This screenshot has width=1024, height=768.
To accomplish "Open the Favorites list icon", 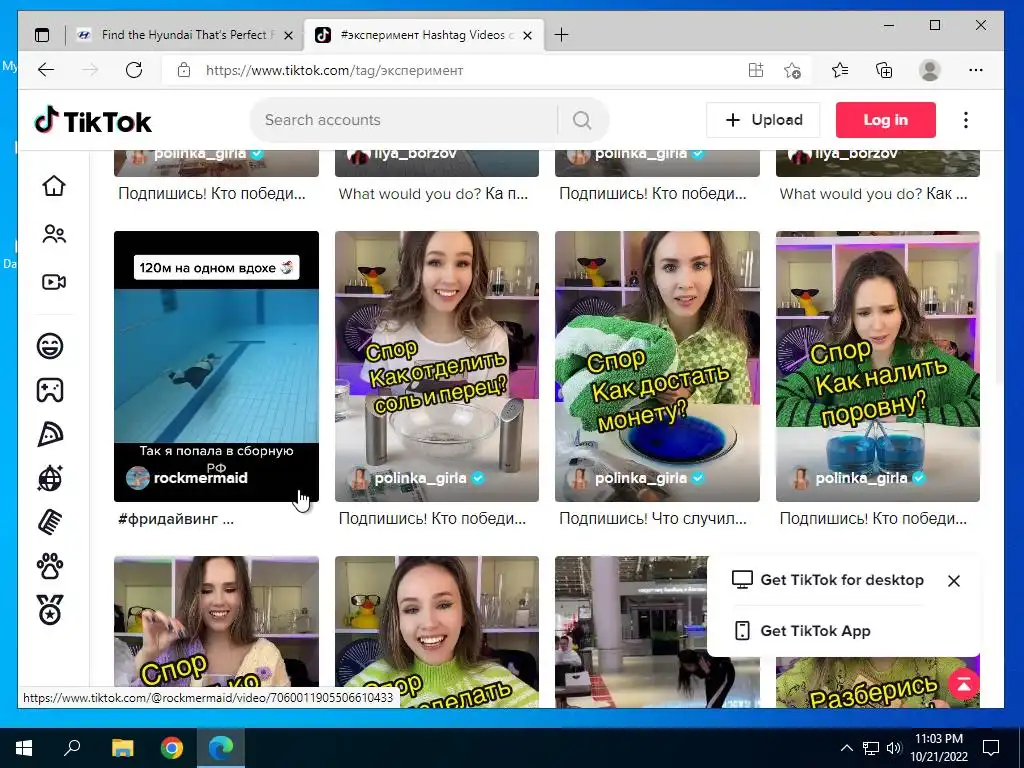I will pyautogui.click(x=840, y=70).
